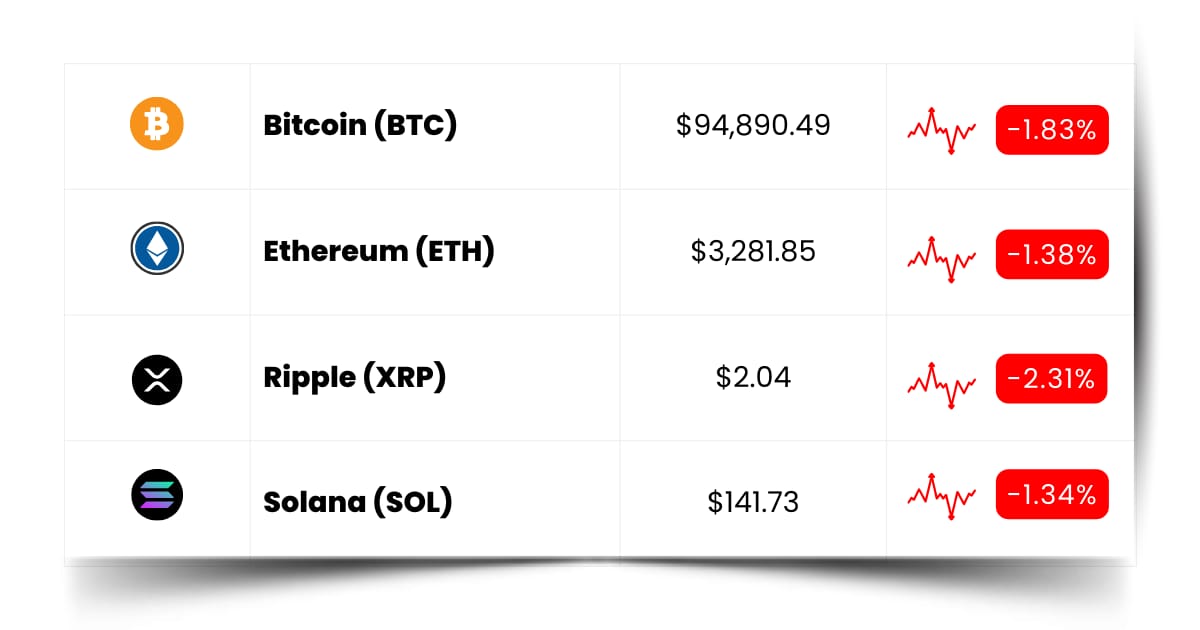The width and height of the screenshot is (1200, 630).
Task: Select the Ethereum (ETH) name
Action: click(x=379, y=251)
